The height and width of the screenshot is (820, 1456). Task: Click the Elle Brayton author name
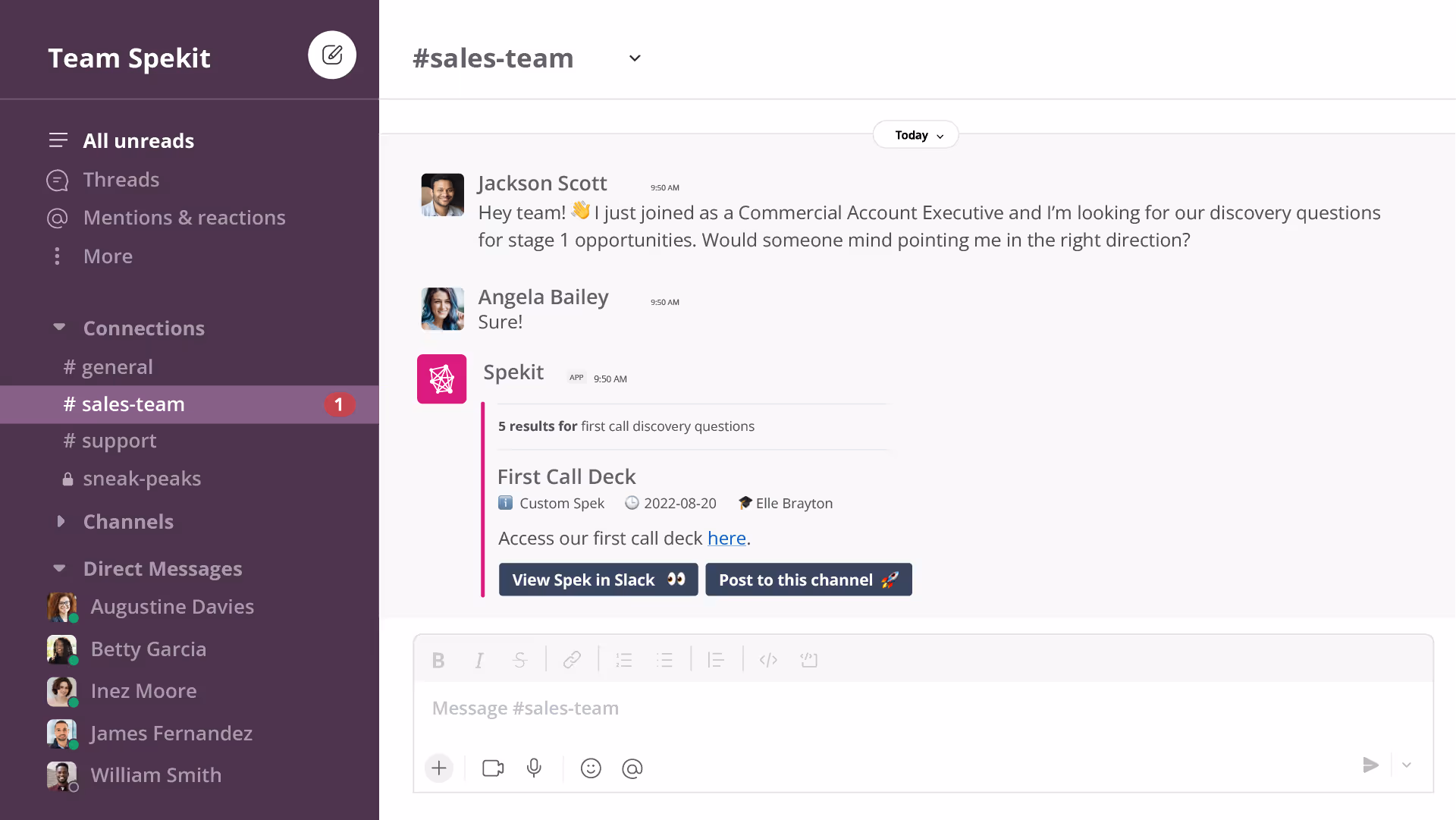(x=794, y=504)
